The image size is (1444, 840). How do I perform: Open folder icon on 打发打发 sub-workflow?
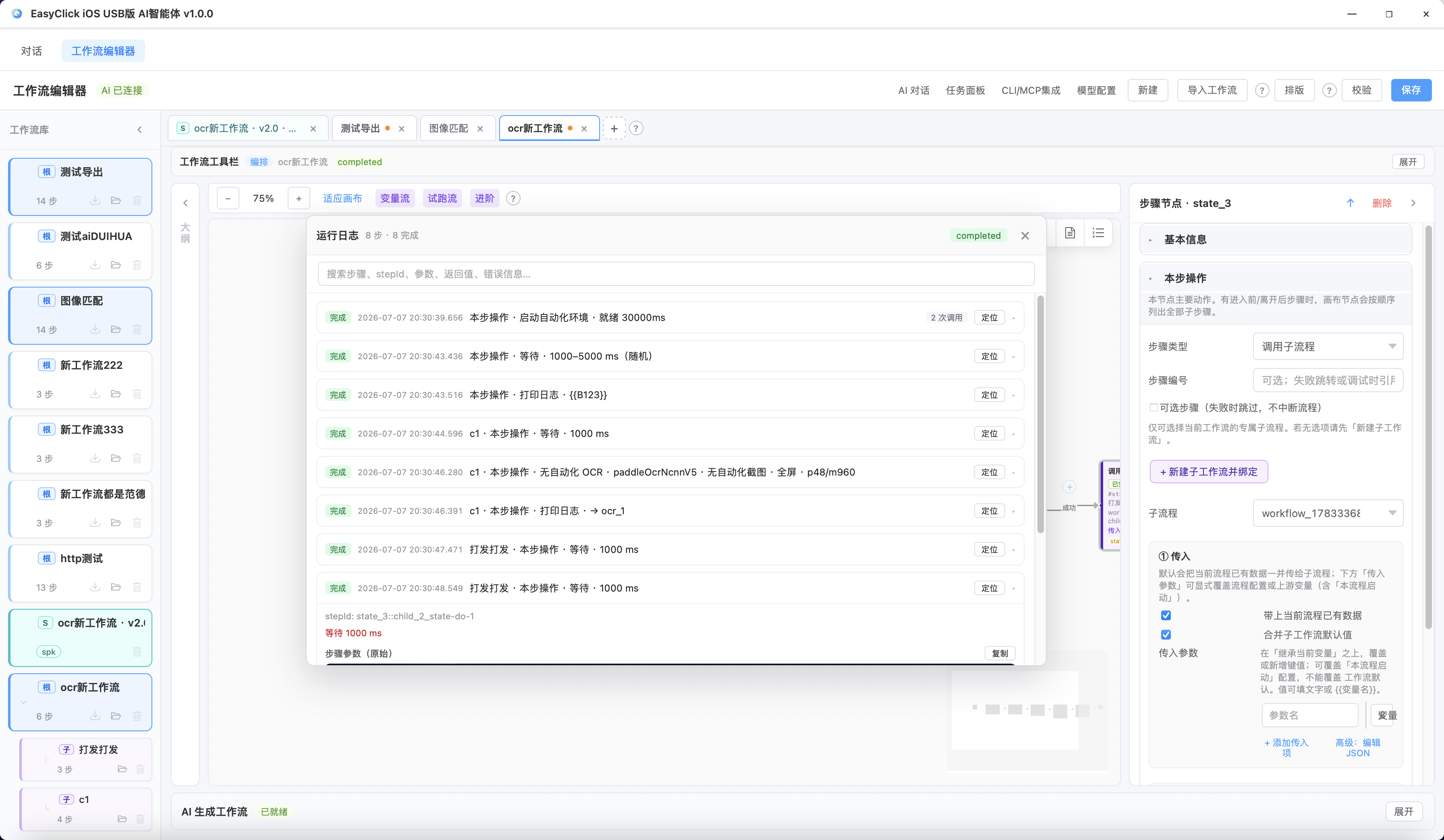click(x=122, y=769)
